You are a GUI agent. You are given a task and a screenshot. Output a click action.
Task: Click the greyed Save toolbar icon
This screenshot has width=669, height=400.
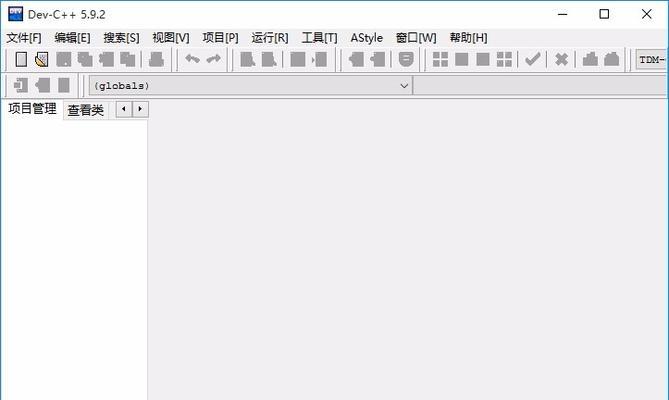coord(64,60)
